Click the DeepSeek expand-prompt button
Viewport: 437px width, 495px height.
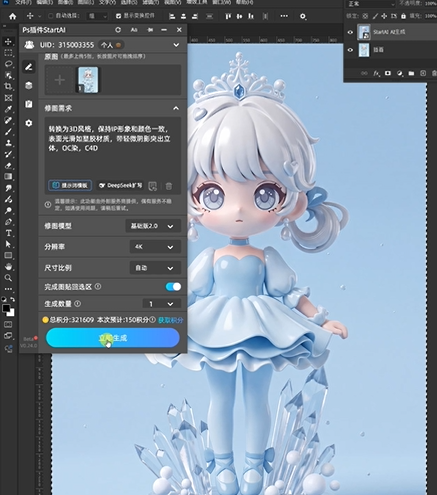(x=121, y=185)
